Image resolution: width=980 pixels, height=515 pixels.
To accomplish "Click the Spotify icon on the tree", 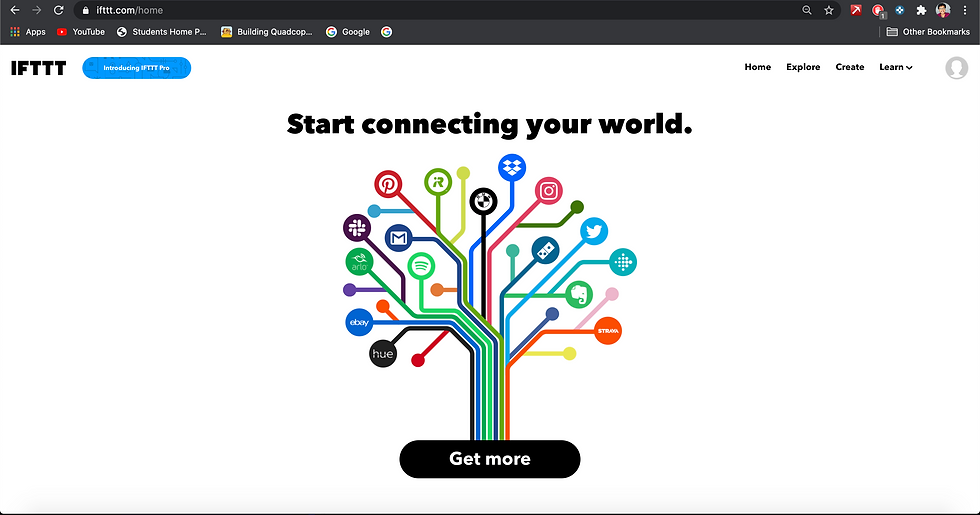I will pyautogui.click(x=421, y=266).
